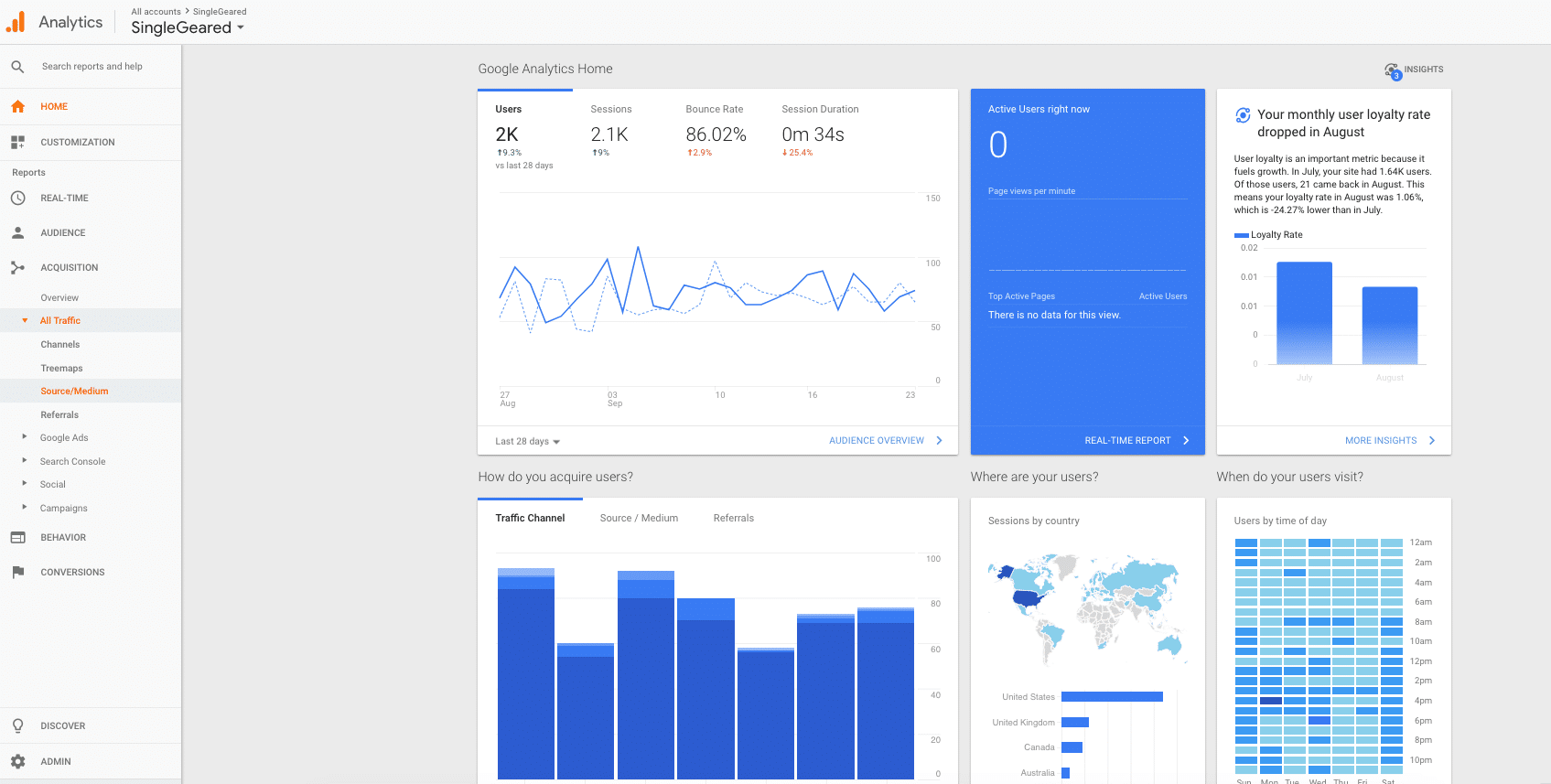
Task: Click the July loyalty rate bar
Action: pyautogui.click(x=1304, y=313)
